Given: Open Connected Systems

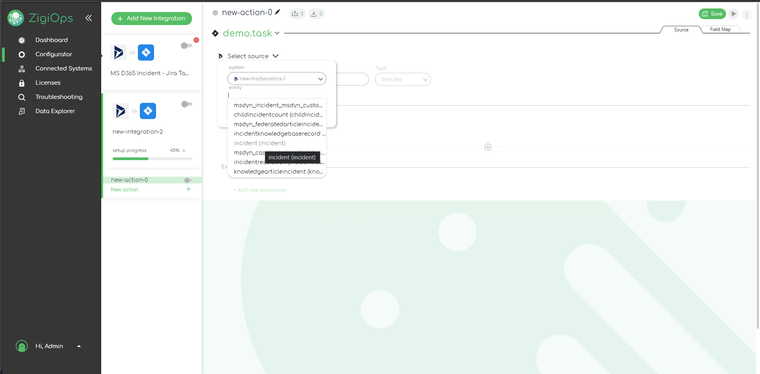Looking at the screenshot, I should [63, 68].
